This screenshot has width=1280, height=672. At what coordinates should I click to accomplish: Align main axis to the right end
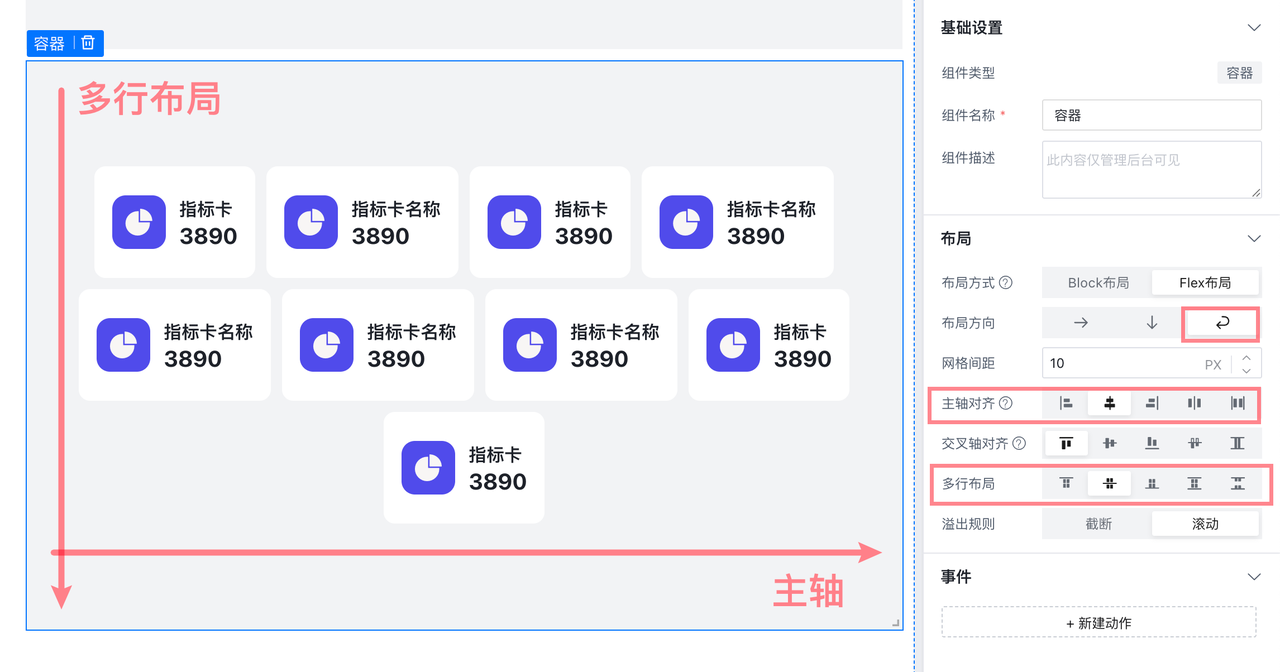(x=1152, y=403)
